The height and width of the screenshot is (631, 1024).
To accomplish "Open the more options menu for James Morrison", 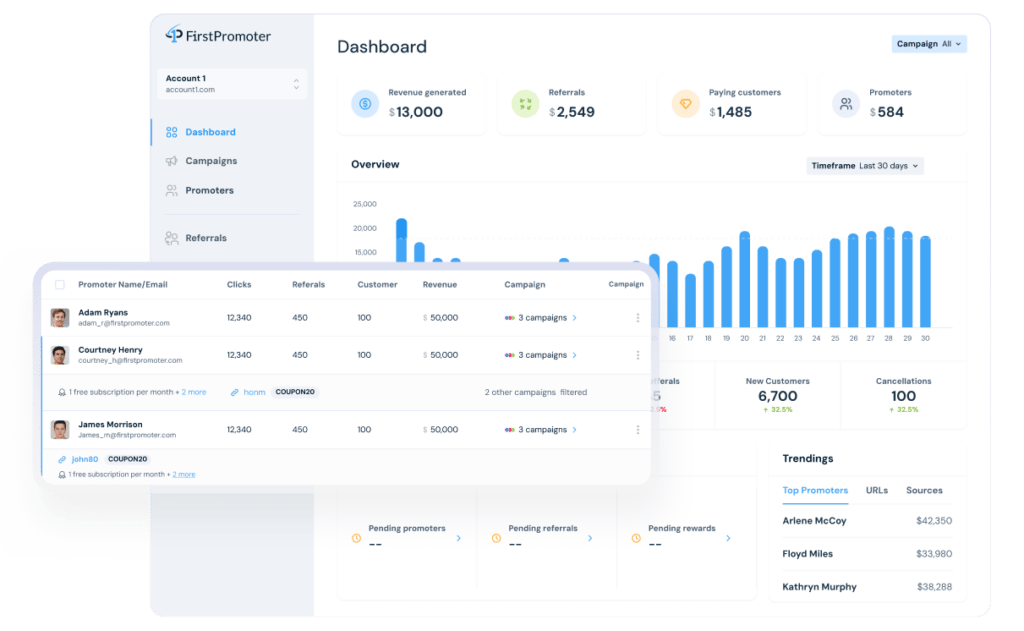I will click(638, 430).
